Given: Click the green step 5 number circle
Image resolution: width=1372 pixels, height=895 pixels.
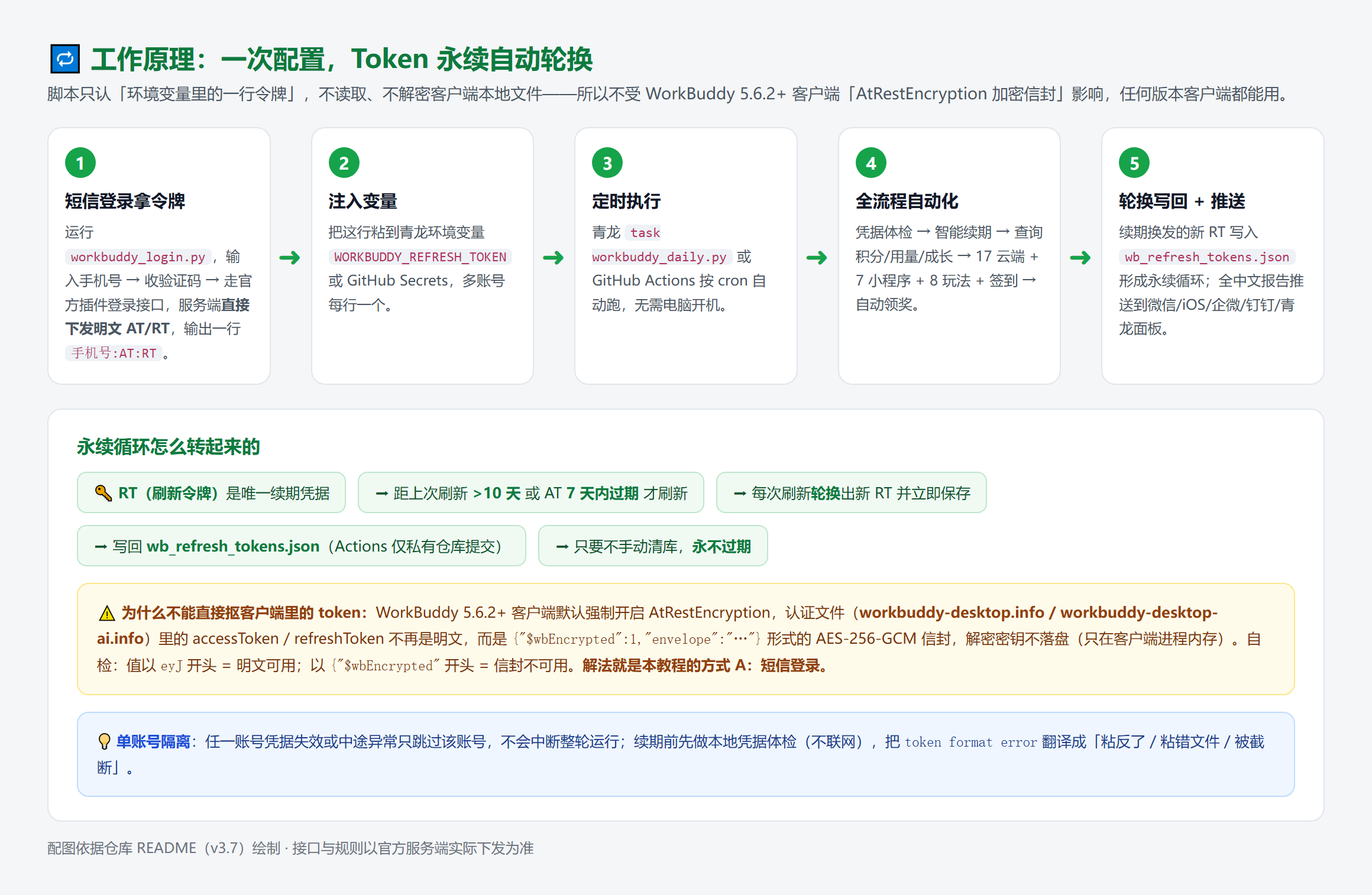Looking at the screenshot, I should [x=1134, y=163].
